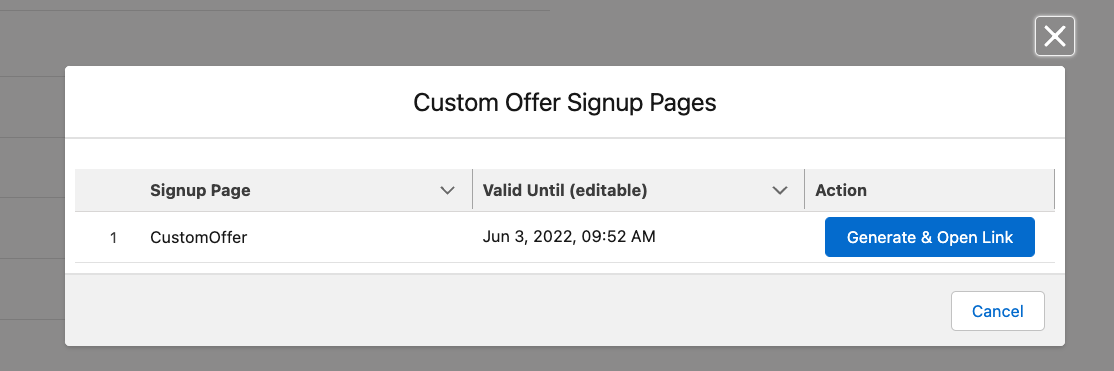Click the gray footer area beside Cancel
Image resolution: width=1114 pixels, height=371 pixels.
point(497,311)
